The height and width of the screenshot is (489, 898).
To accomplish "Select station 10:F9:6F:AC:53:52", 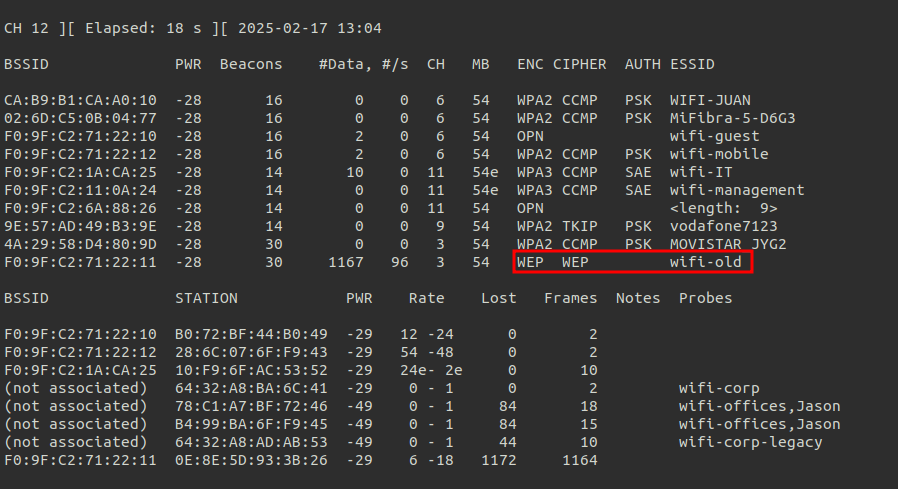I will click(251, 370).
